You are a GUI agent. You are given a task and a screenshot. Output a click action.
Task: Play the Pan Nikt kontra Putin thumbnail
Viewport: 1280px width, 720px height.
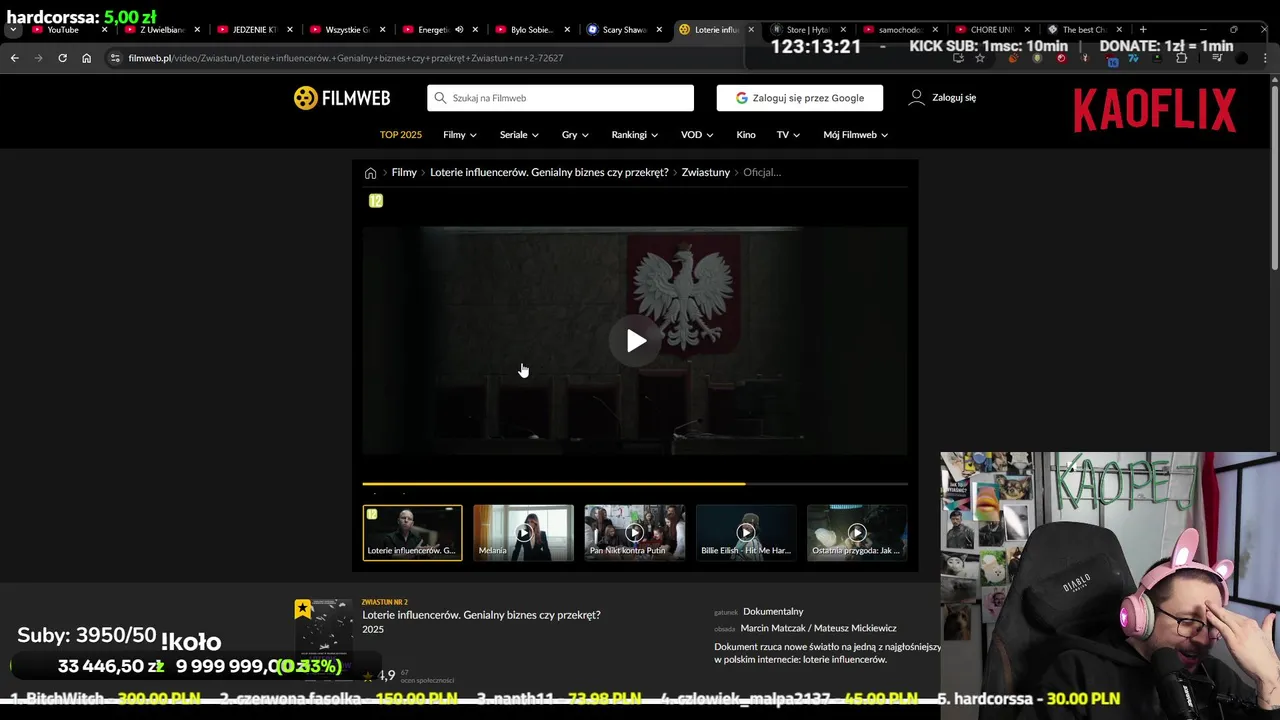click(x=634, y=533)
